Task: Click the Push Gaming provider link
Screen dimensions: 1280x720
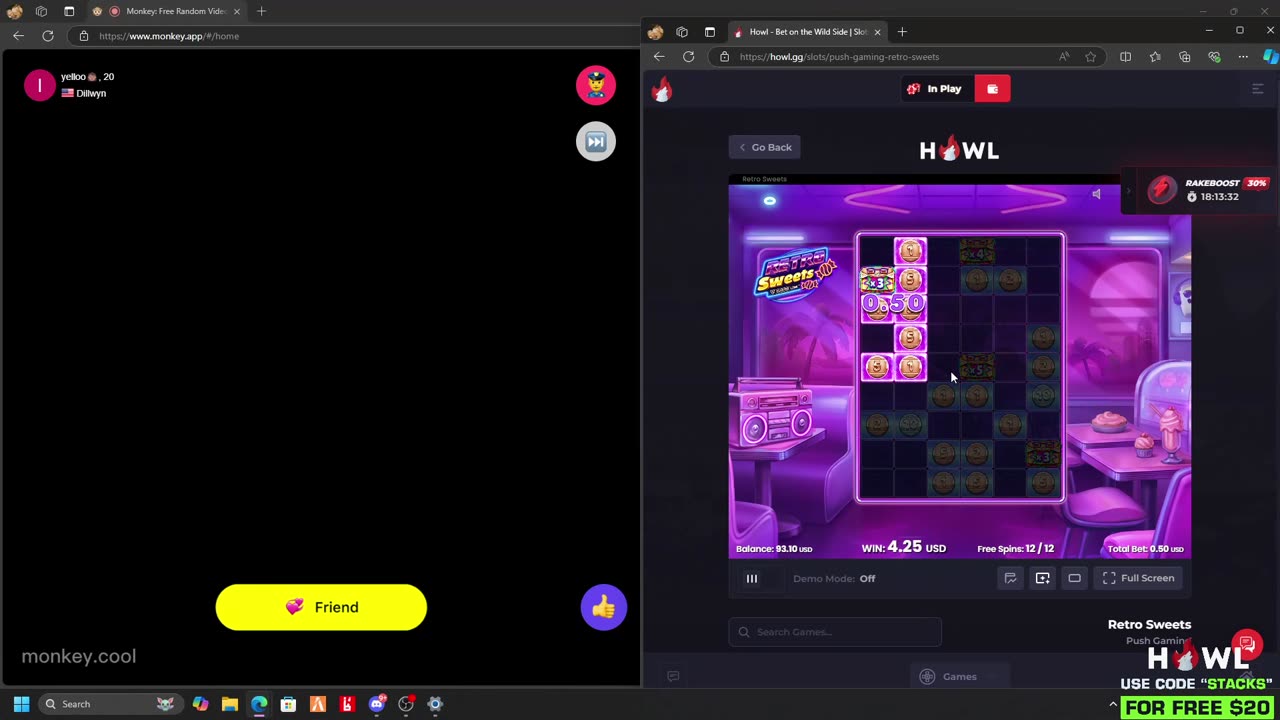Action: pos(1158,641)
